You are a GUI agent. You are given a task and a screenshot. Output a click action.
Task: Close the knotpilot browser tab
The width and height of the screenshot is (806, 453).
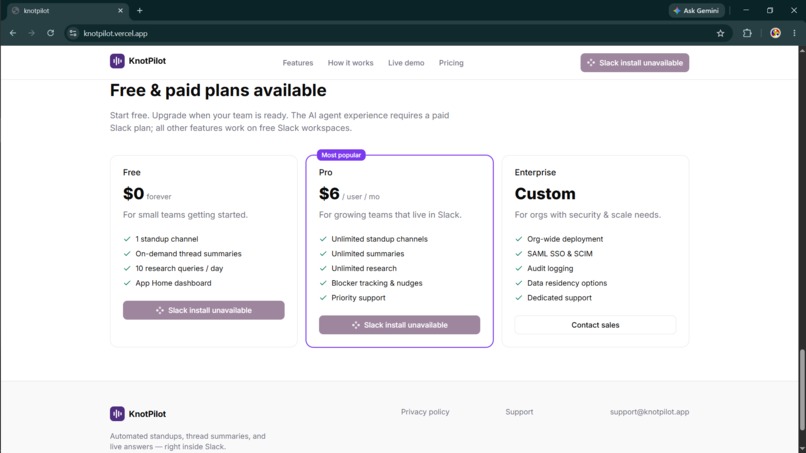120,10
